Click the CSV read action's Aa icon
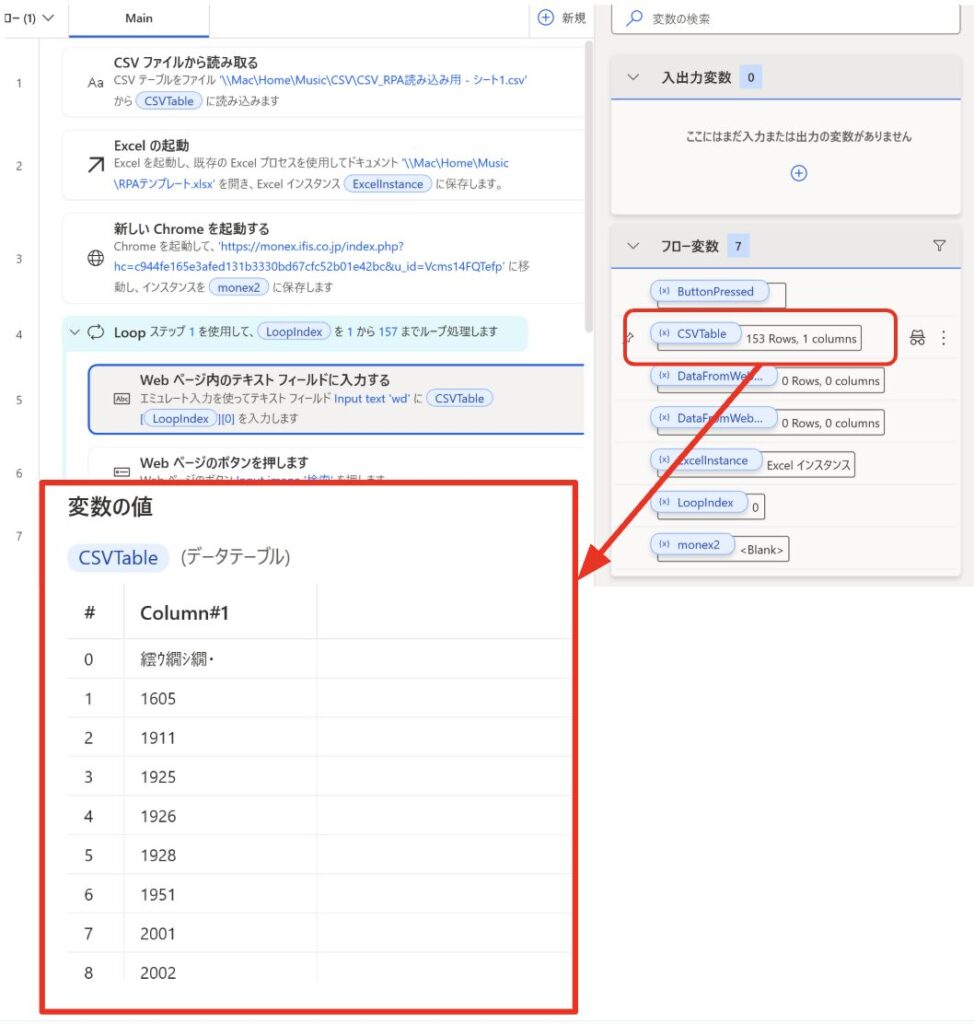The image size is (974, 1024). coord(96,82)
